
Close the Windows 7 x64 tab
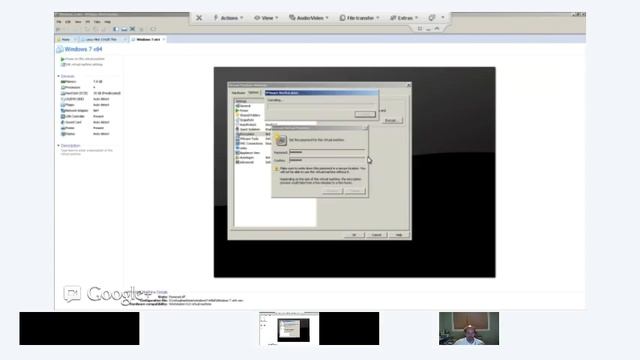coord(164,40)
